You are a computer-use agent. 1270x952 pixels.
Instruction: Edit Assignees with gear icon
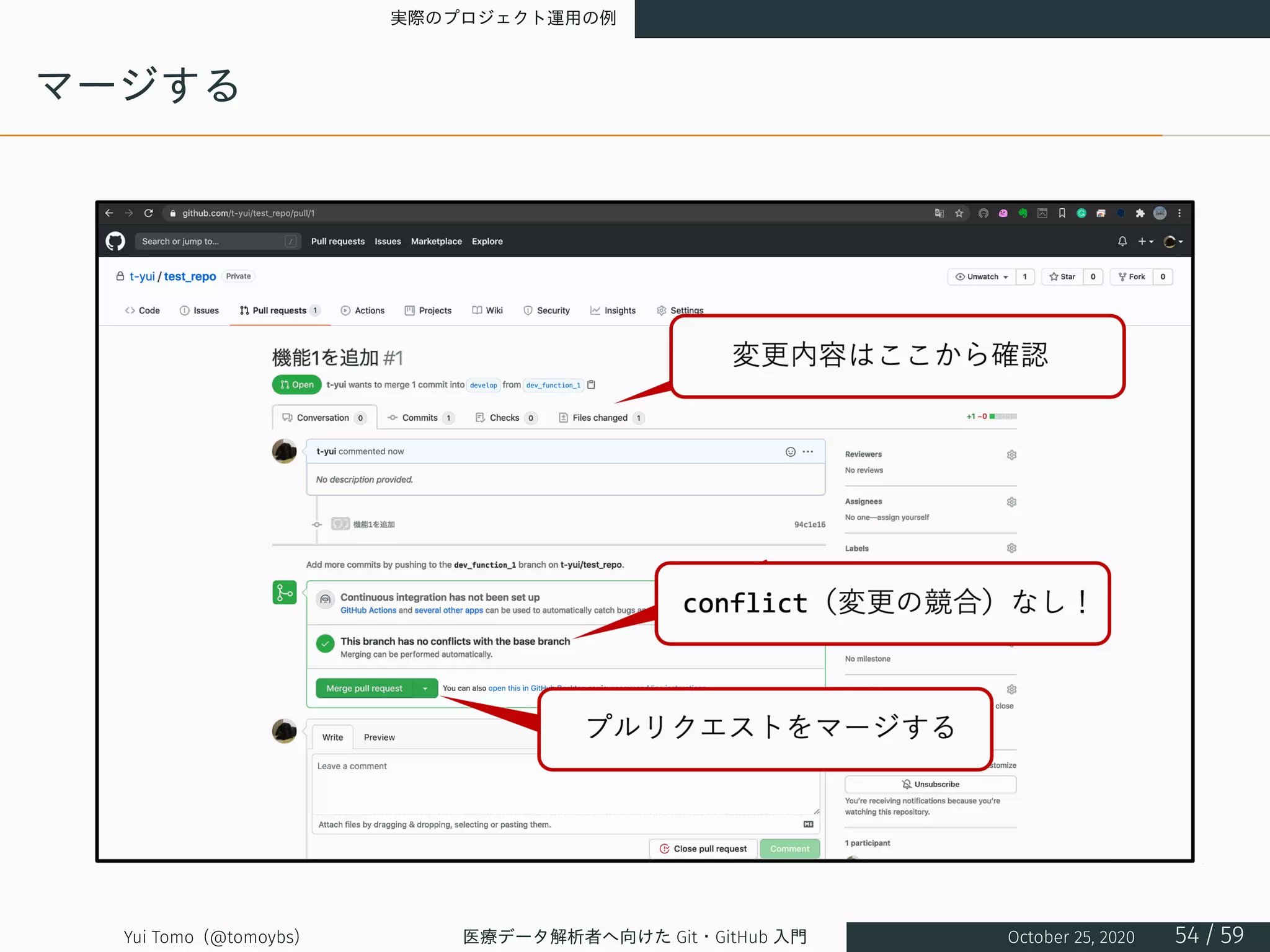point(1011,502)
